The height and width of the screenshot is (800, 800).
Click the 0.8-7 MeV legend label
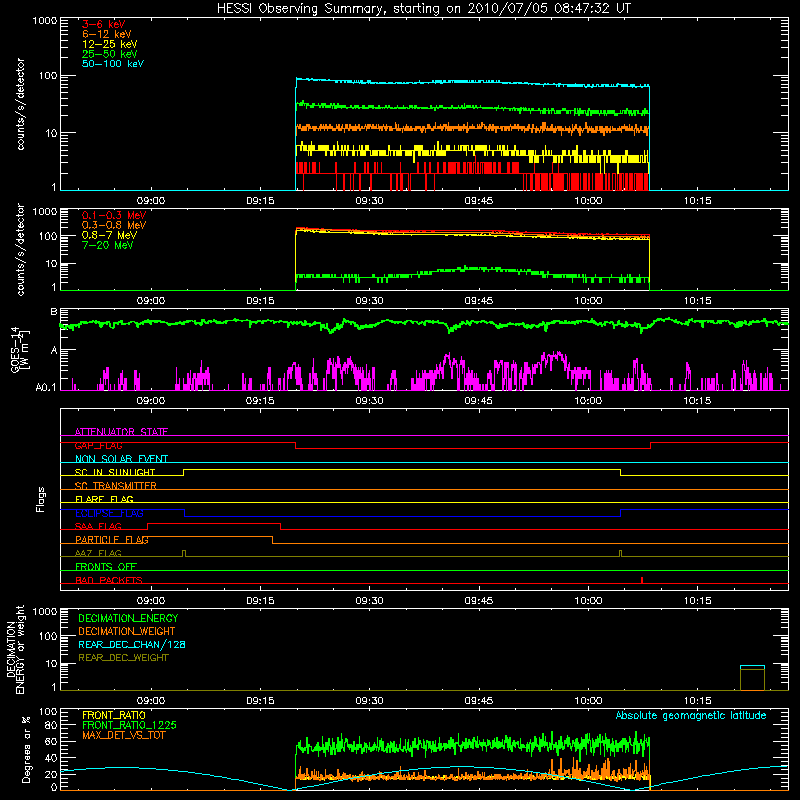109,235
